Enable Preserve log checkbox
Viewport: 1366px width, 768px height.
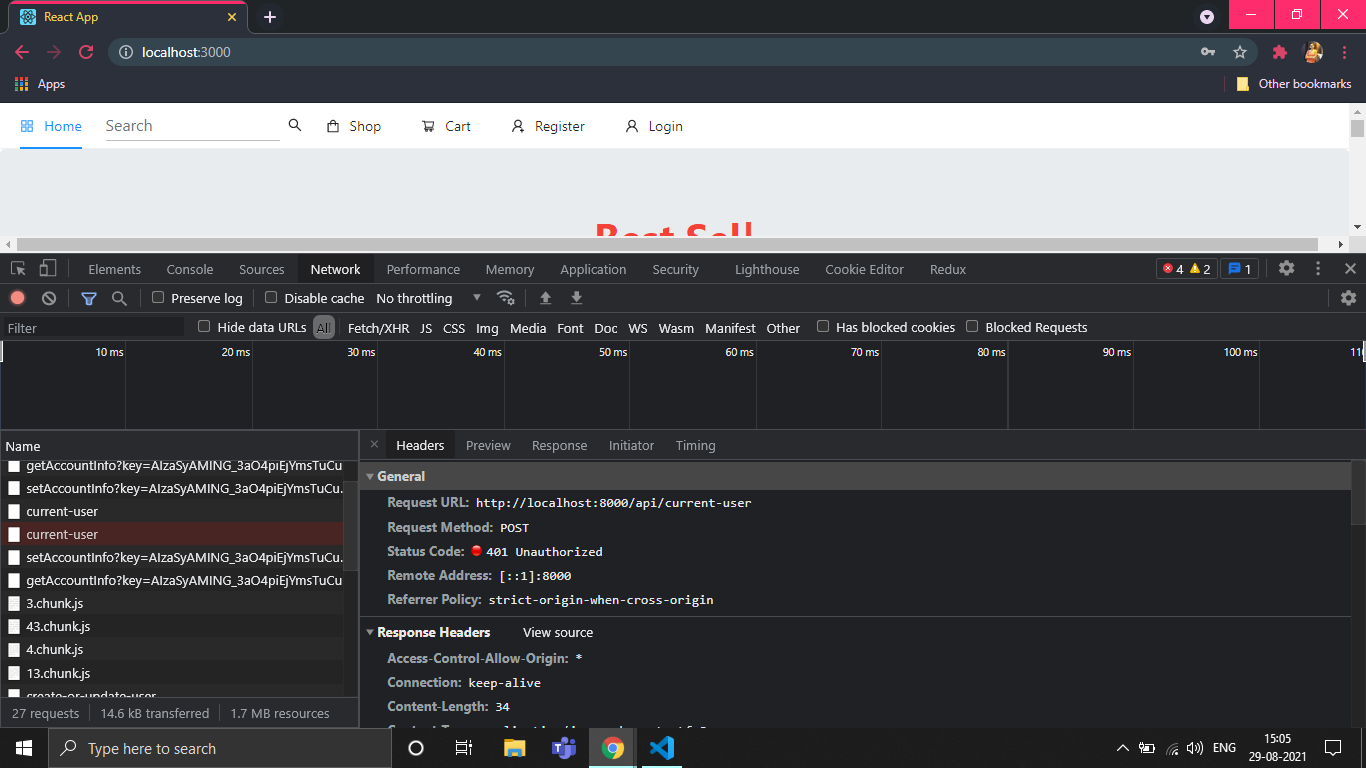[158, 297]
